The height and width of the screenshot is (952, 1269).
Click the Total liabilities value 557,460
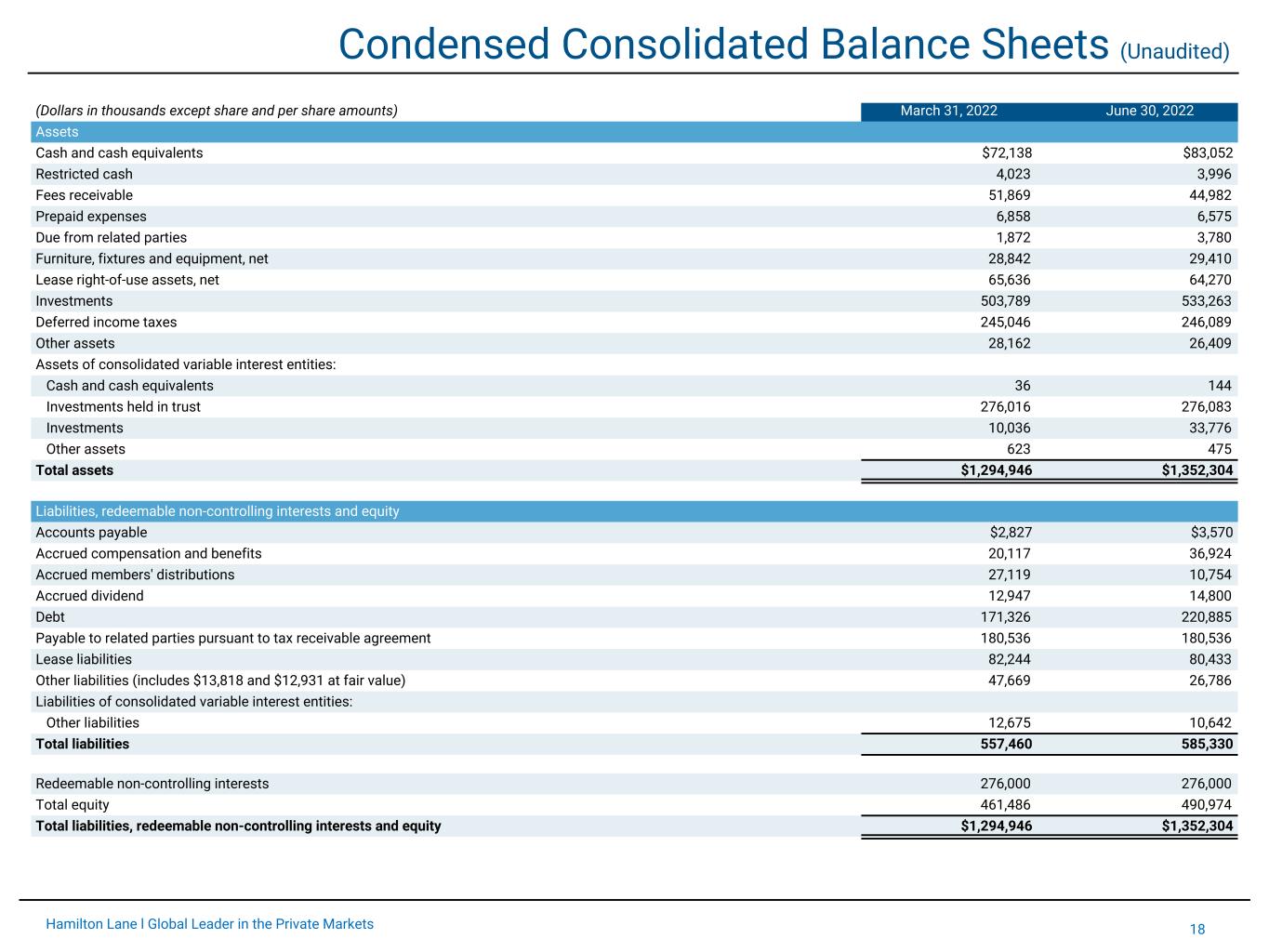coord(1006,744)
